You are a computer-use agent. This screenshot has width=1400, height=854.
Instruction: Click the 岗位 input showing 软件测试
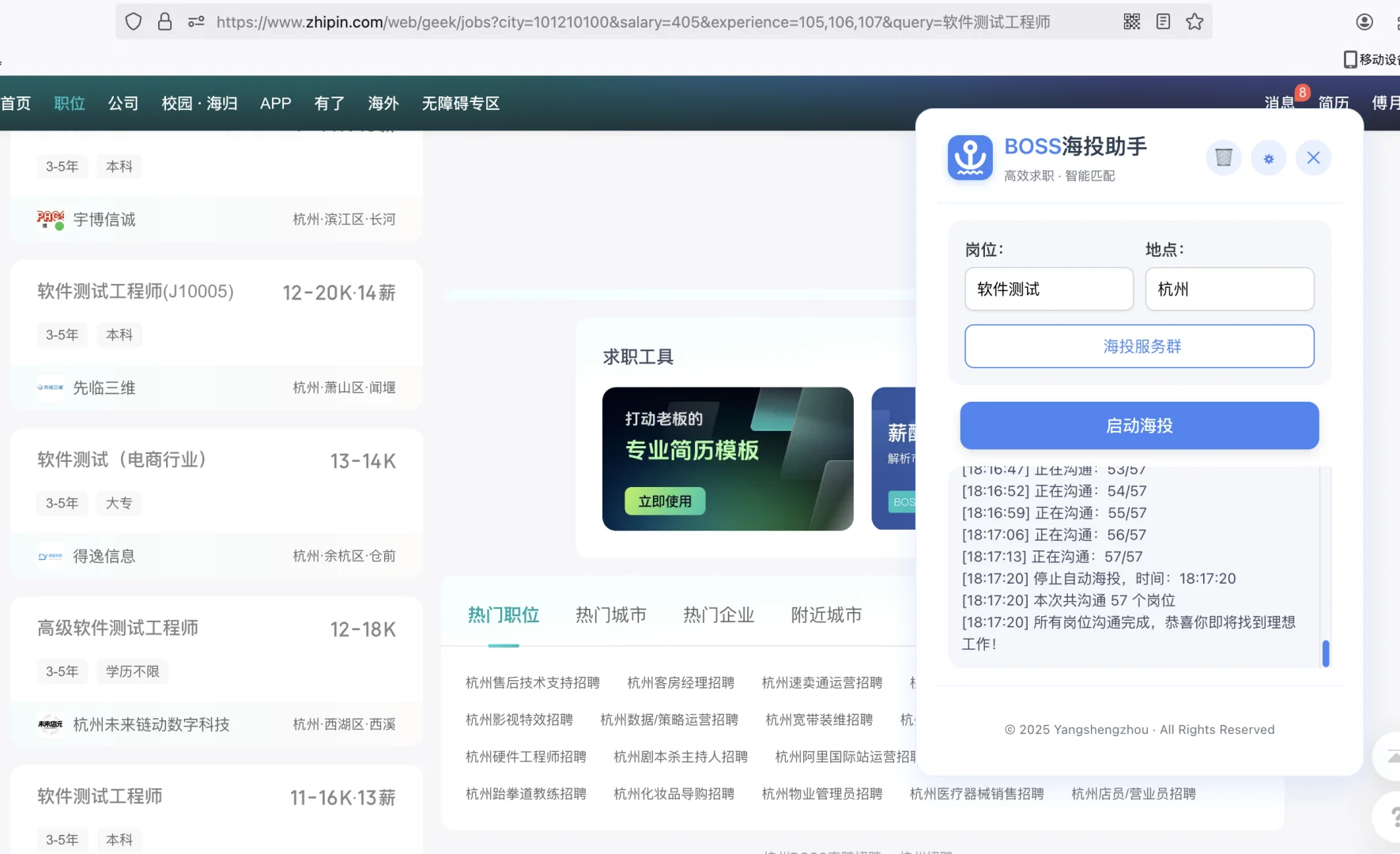[x=1048, y=289]
